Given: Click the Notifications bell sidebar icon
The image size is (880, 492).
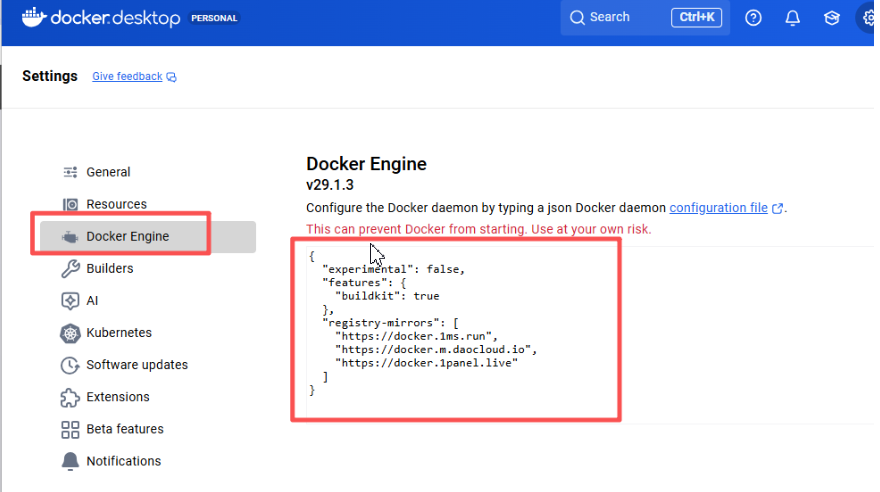Looking at the screenshot, I should coord(70,461).
